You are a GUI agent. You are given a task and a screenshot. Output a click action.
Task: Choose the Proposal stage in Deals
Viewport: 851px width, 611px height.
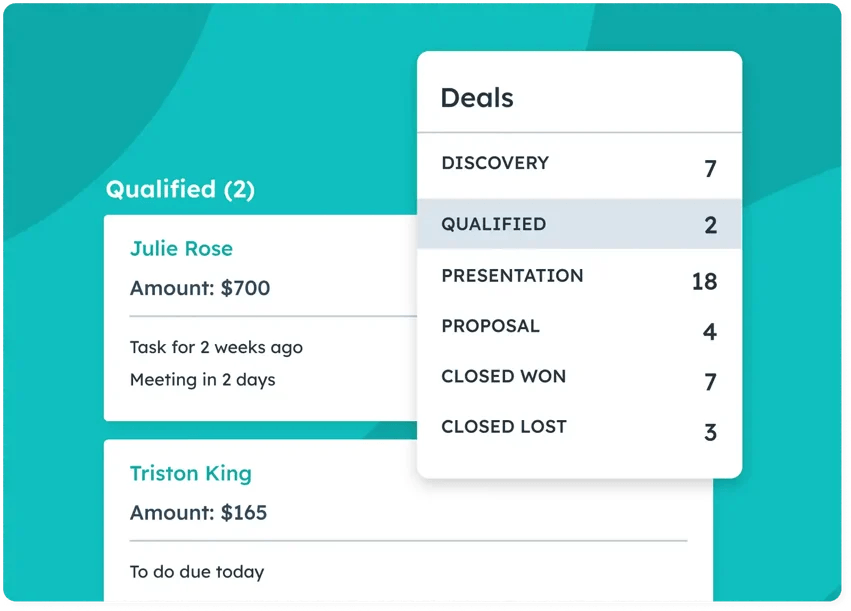click(x=579, y=327)
